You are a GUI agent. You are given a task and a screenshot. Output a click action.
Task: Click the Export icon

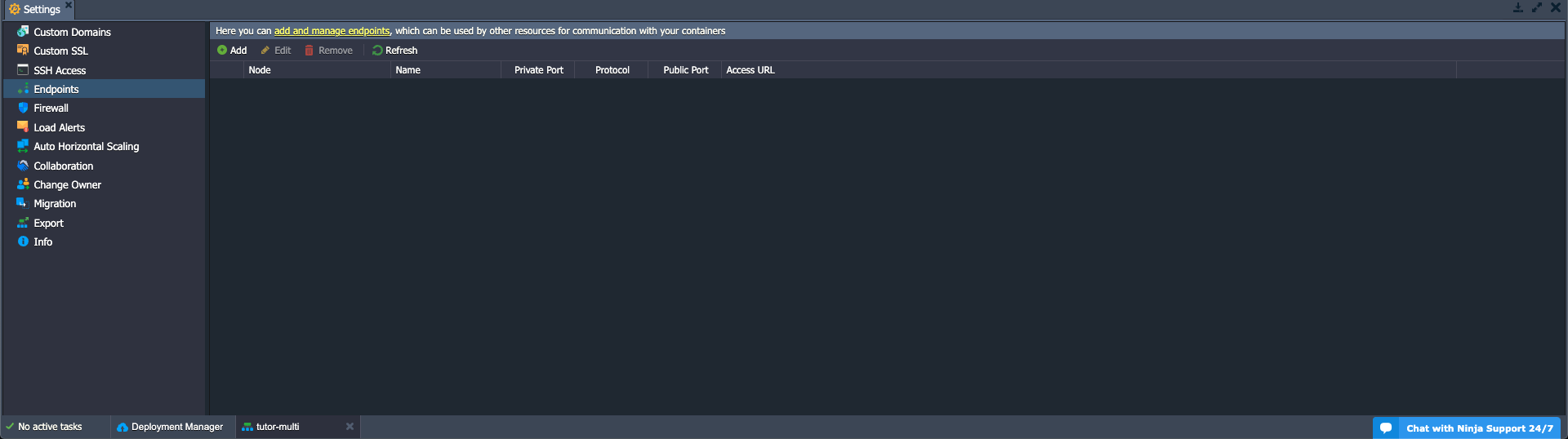(x=23, y=223)
